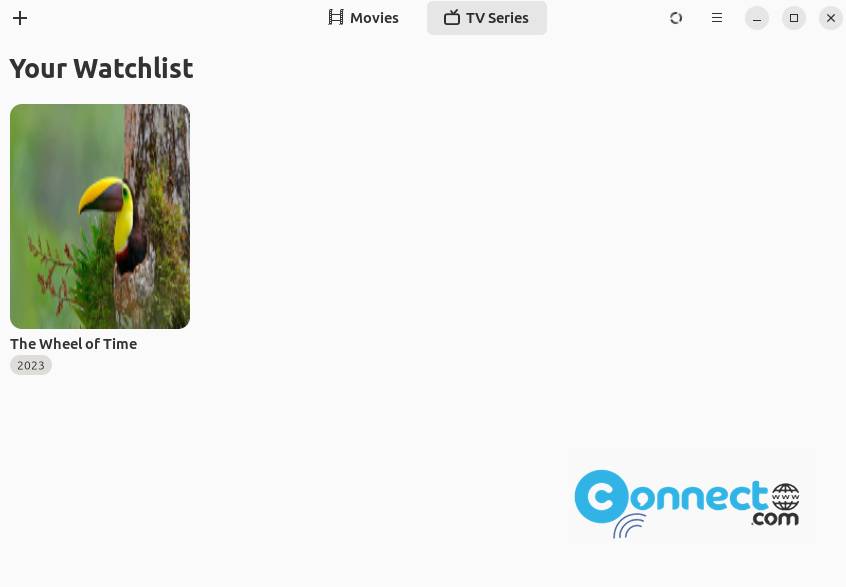
Task: Click the plus icon to add a title
Action: pyautogui.click(x=20, y=18)
